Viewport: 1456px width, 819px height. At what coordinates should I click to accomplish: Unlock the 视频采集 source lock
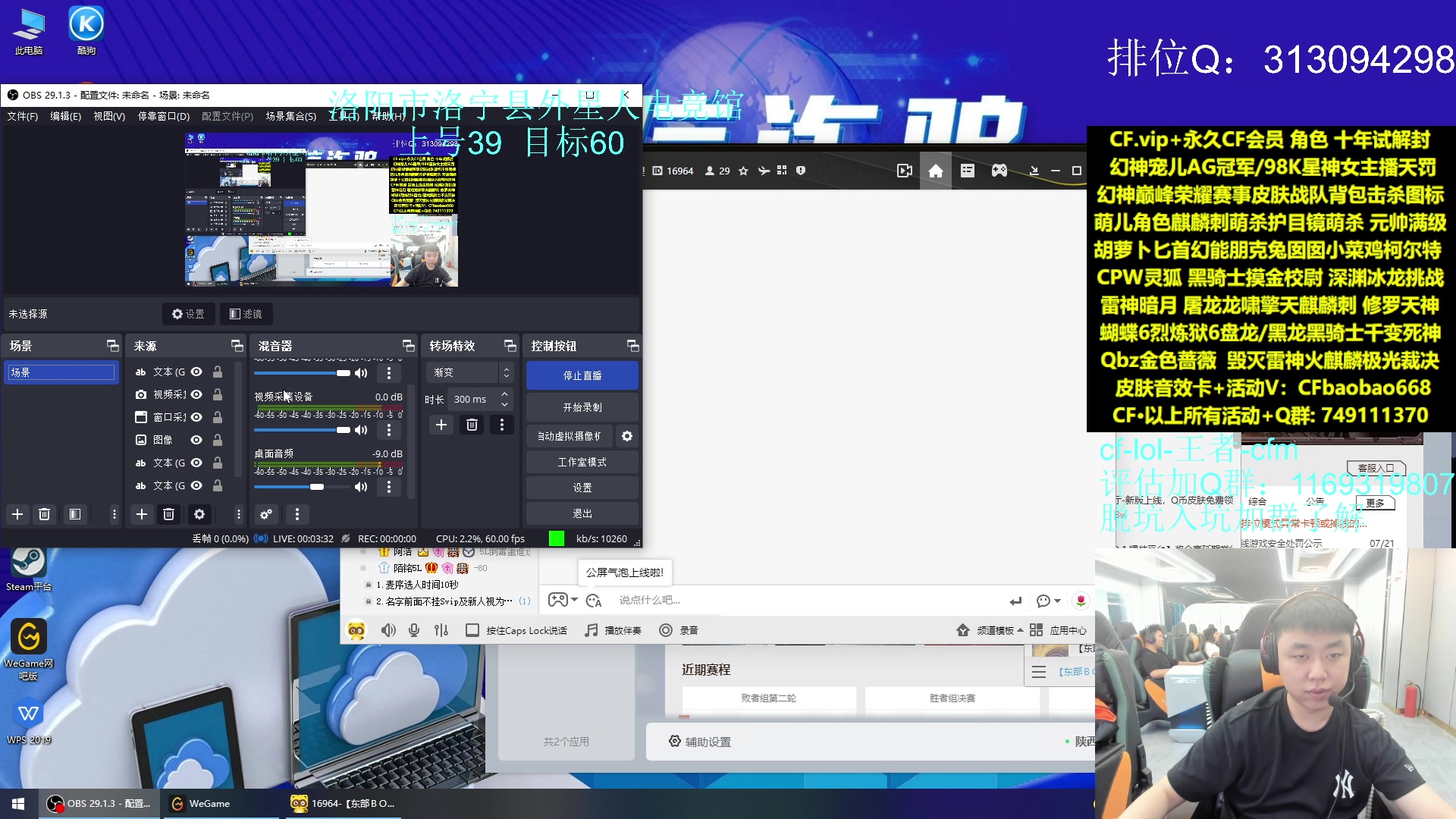(218, 394)
